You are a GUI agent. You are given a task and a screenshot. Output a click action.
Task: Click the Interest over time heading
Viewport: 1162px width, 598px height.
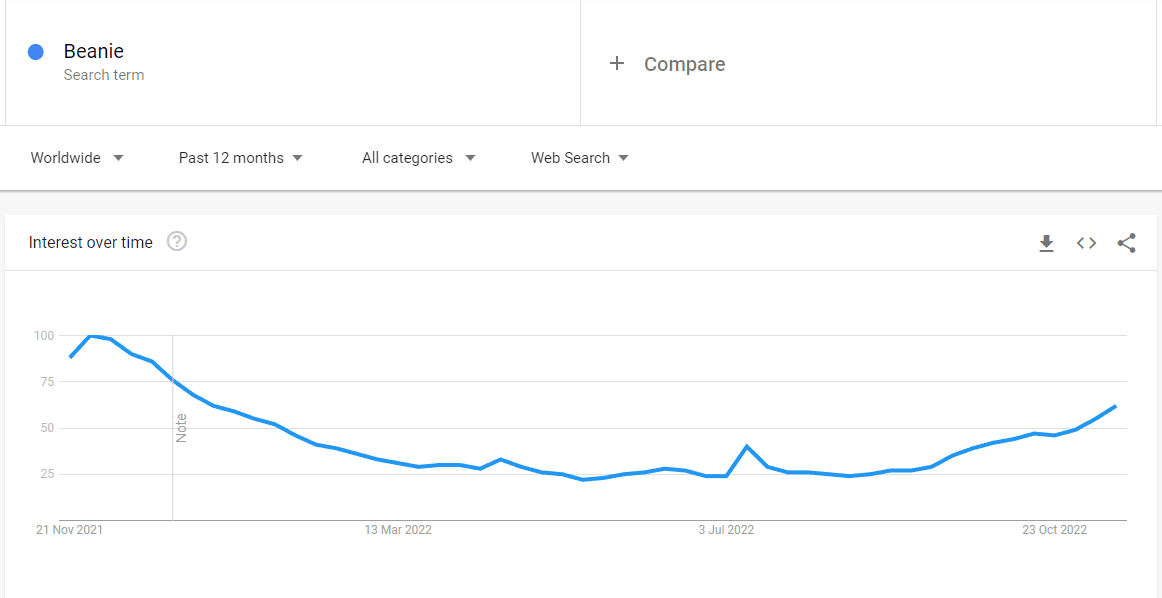click(x=90, y=242)
